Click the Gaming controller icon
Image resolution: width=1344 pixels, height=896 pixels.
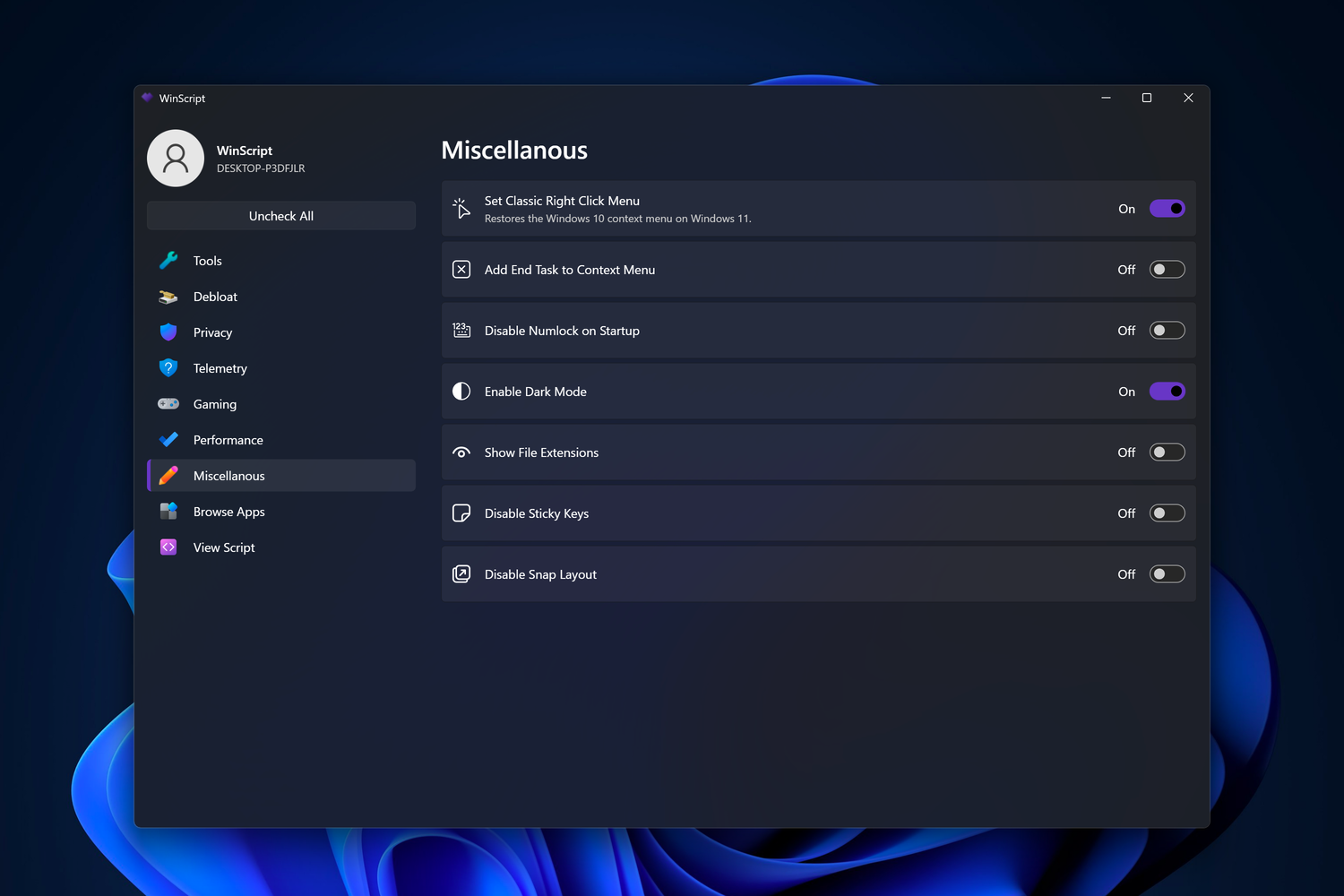pyautogui.click(x=168, y=404)
